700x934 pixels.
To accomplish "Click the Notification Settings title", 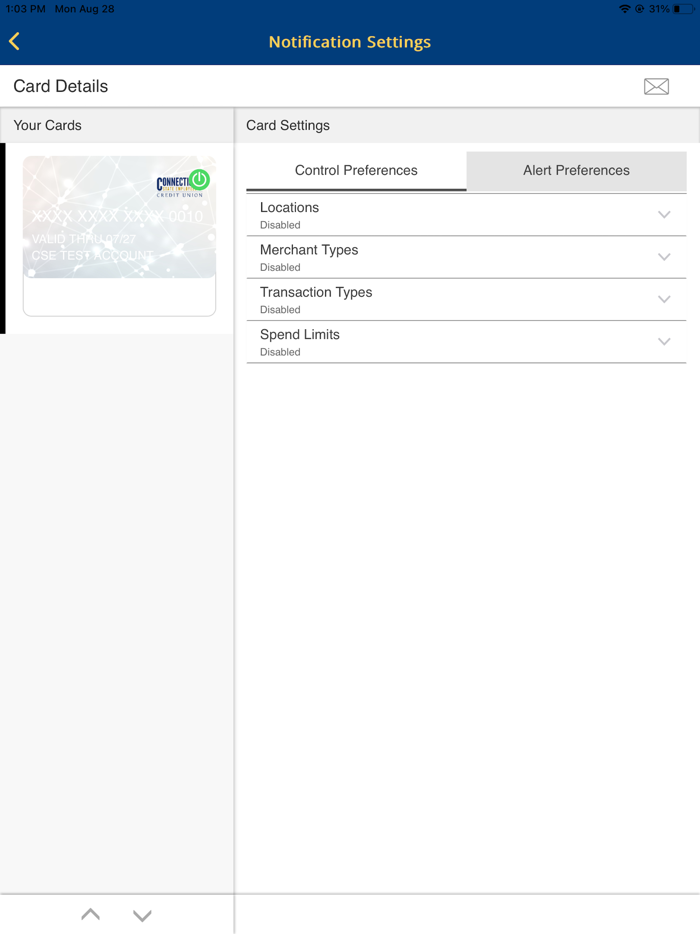I will [350, 42].
